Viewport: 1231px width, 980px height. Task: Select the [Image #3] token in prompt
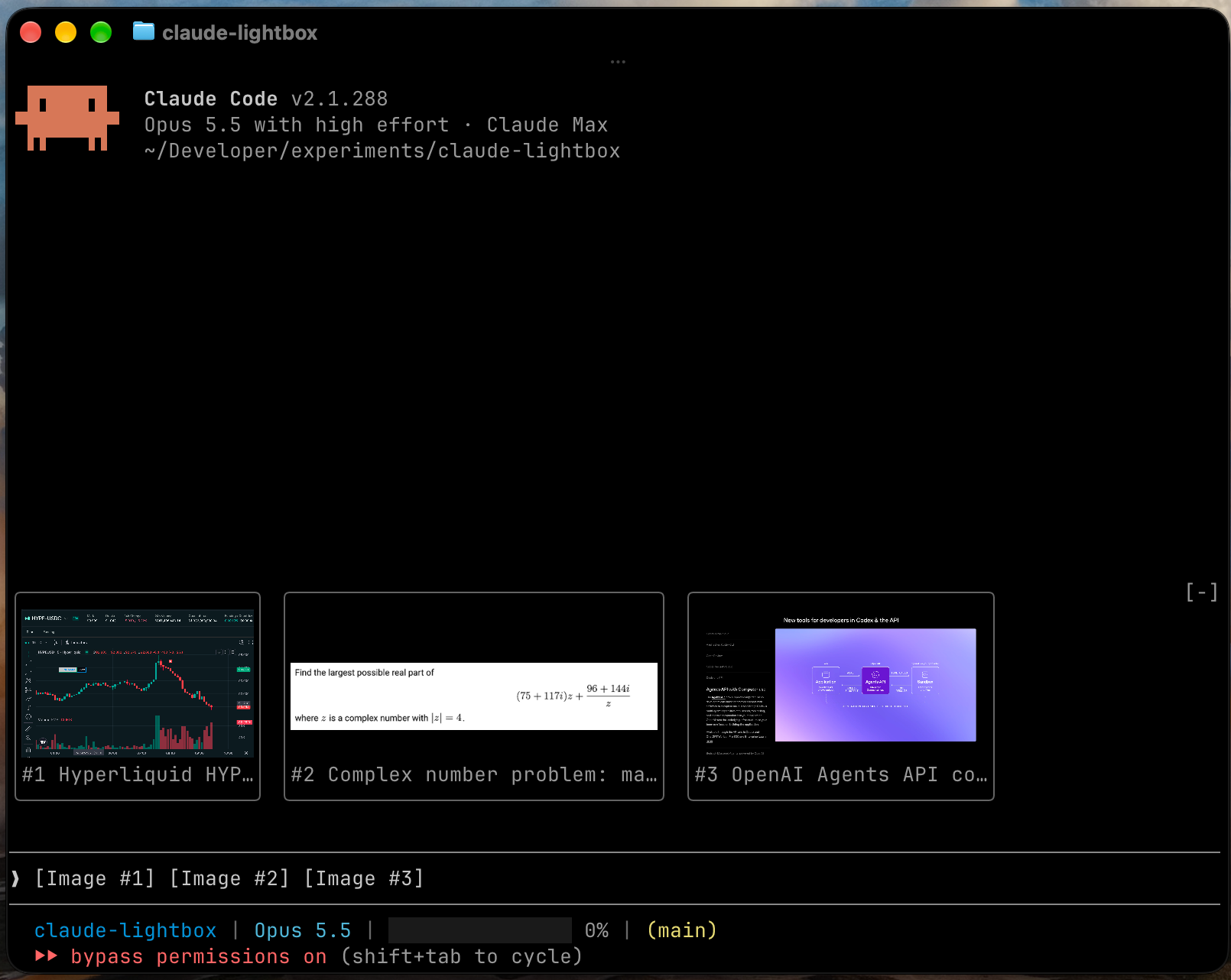364,878
